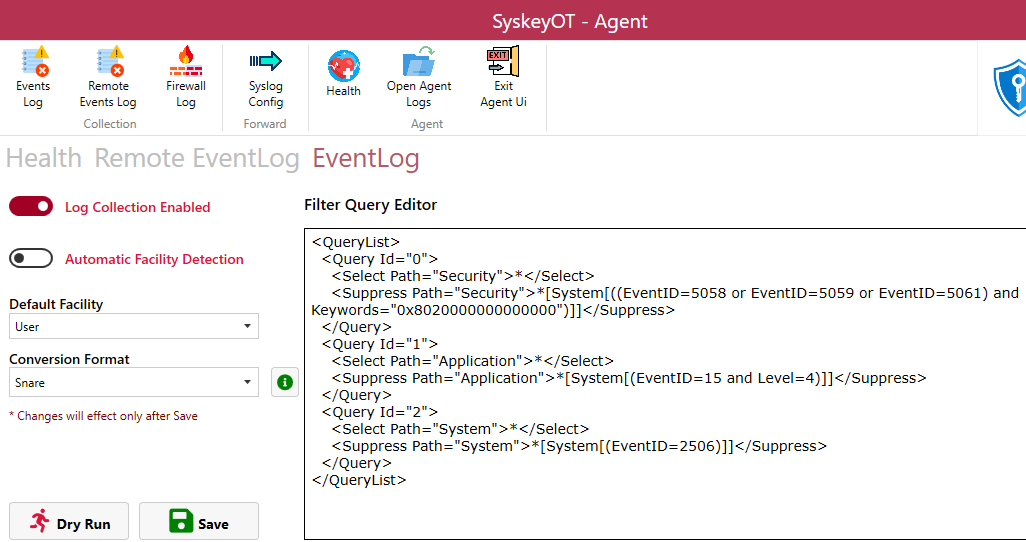Click the Log Collection Enabled label text

coord(138,208)
